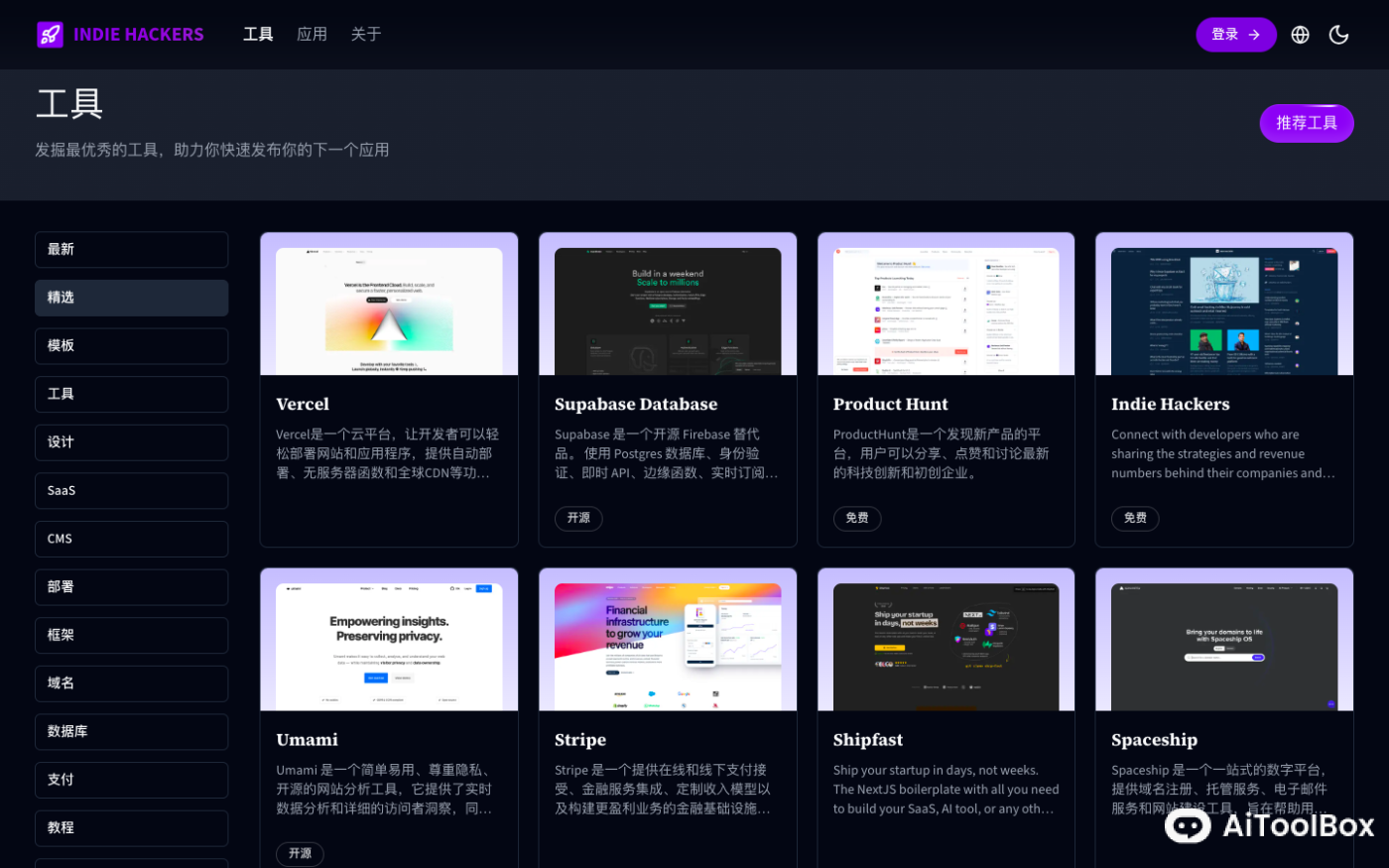The image size is (1389, 868).
Task: Click the 推荐工具 button
Action: pyautogui.click(x=1306, y=123)
